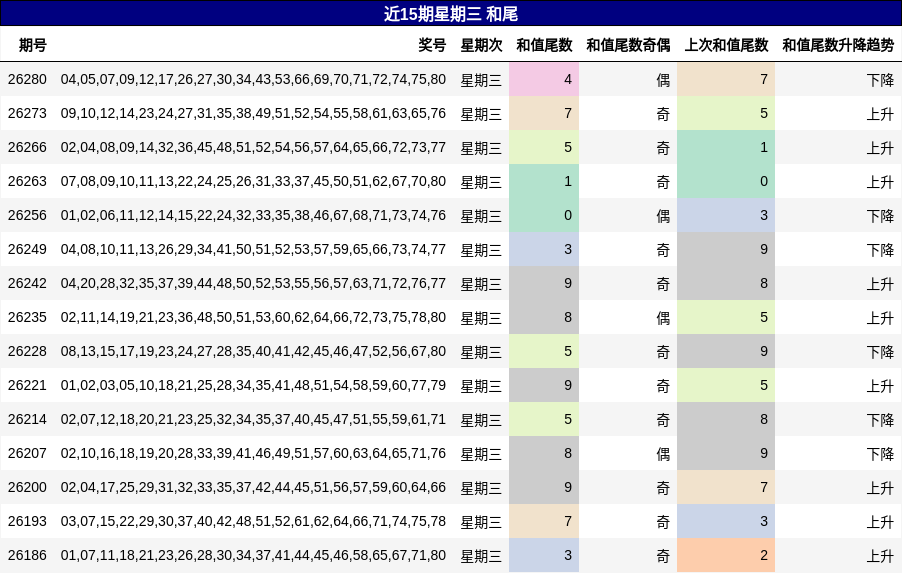Click winning numbers beginning 02,07,12,18,20
The width and height of the screenshot is (902, 573).
coord(253,419)
